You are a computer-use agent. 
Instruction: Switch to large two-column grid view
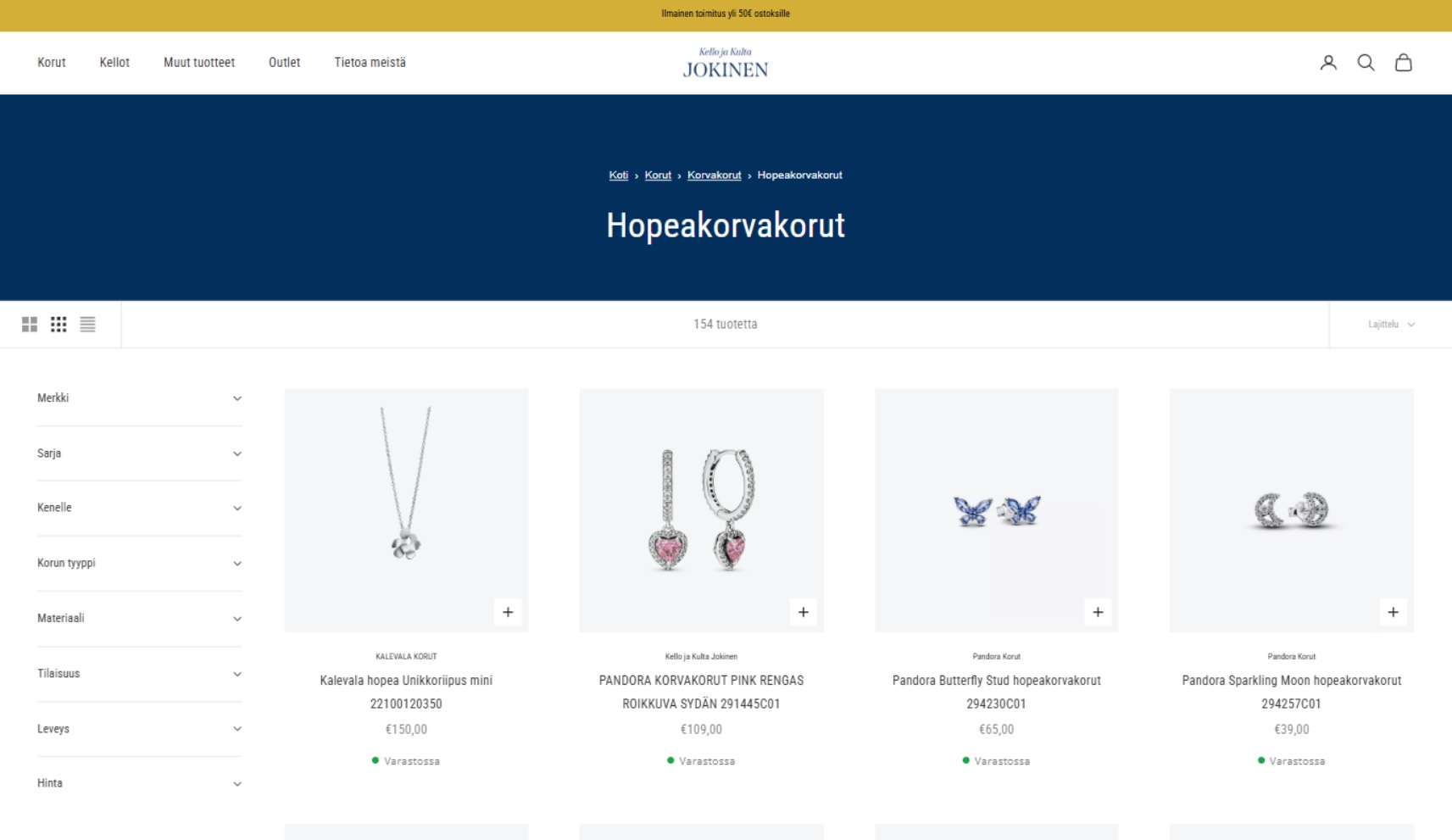30,325
